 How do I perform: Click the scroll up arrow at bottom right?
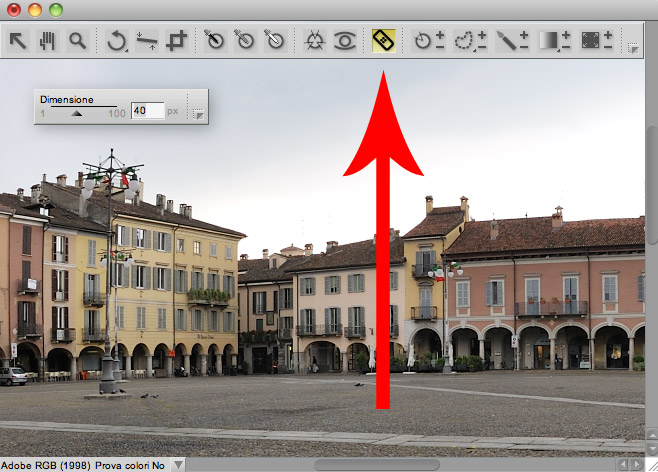tap(652, 435)
